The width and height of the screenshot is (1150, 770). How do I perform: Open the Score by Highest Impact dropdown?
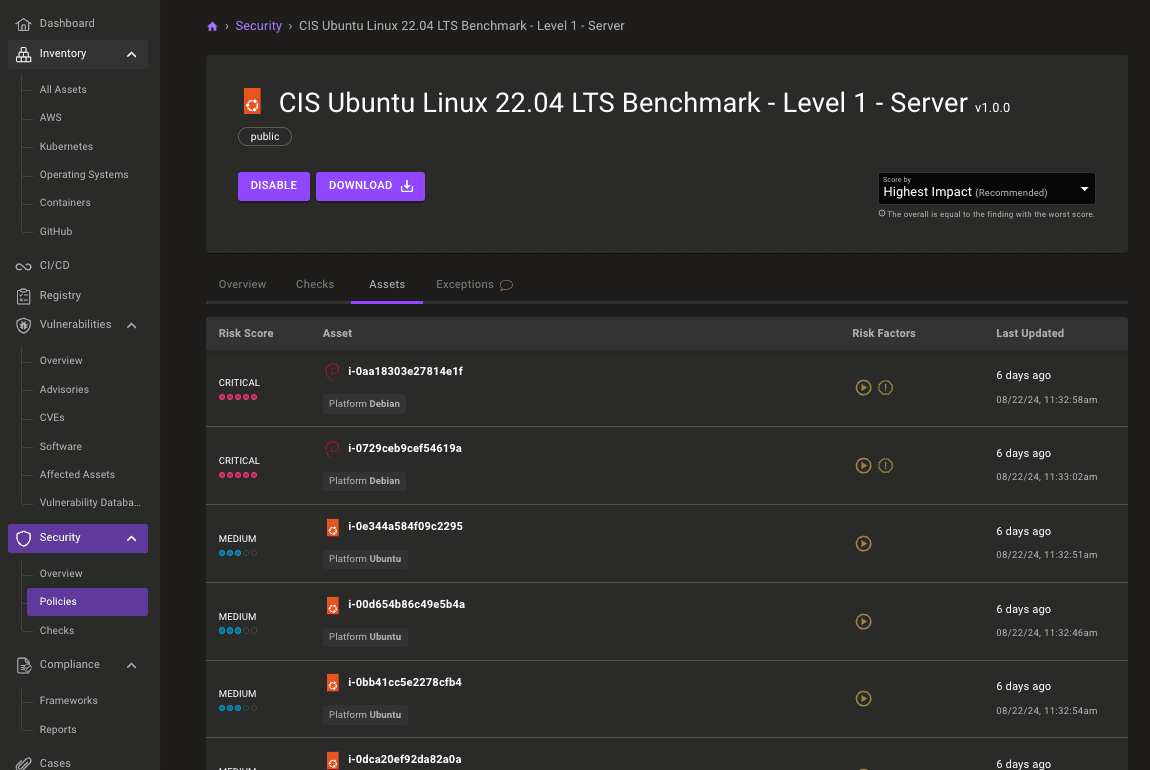[x=986, y=189]
